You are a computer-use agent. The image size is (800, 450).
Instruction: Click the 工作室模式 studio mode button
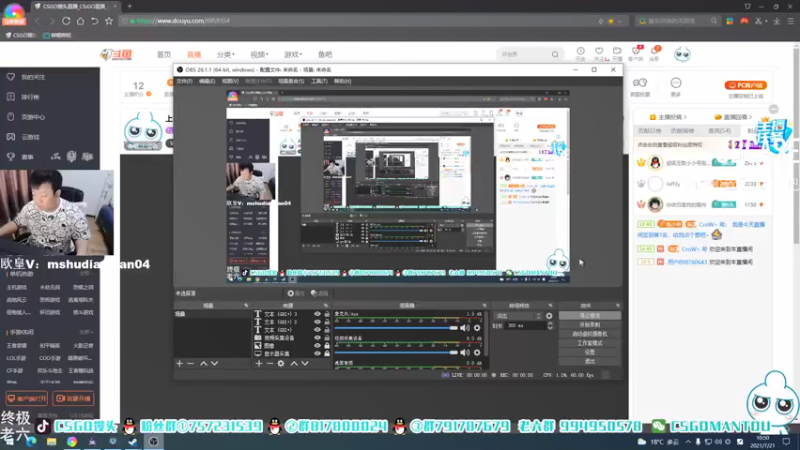pos(590,343)
